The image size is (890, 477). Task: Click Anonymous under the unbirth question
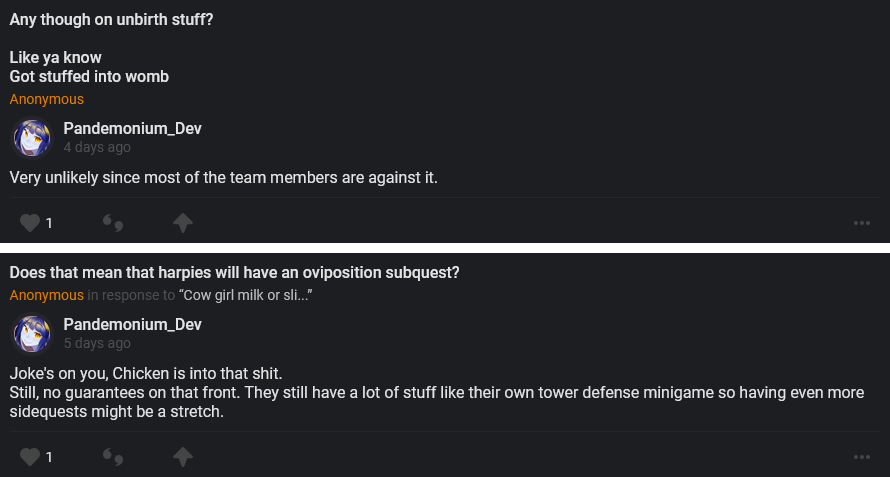point(47,99)
